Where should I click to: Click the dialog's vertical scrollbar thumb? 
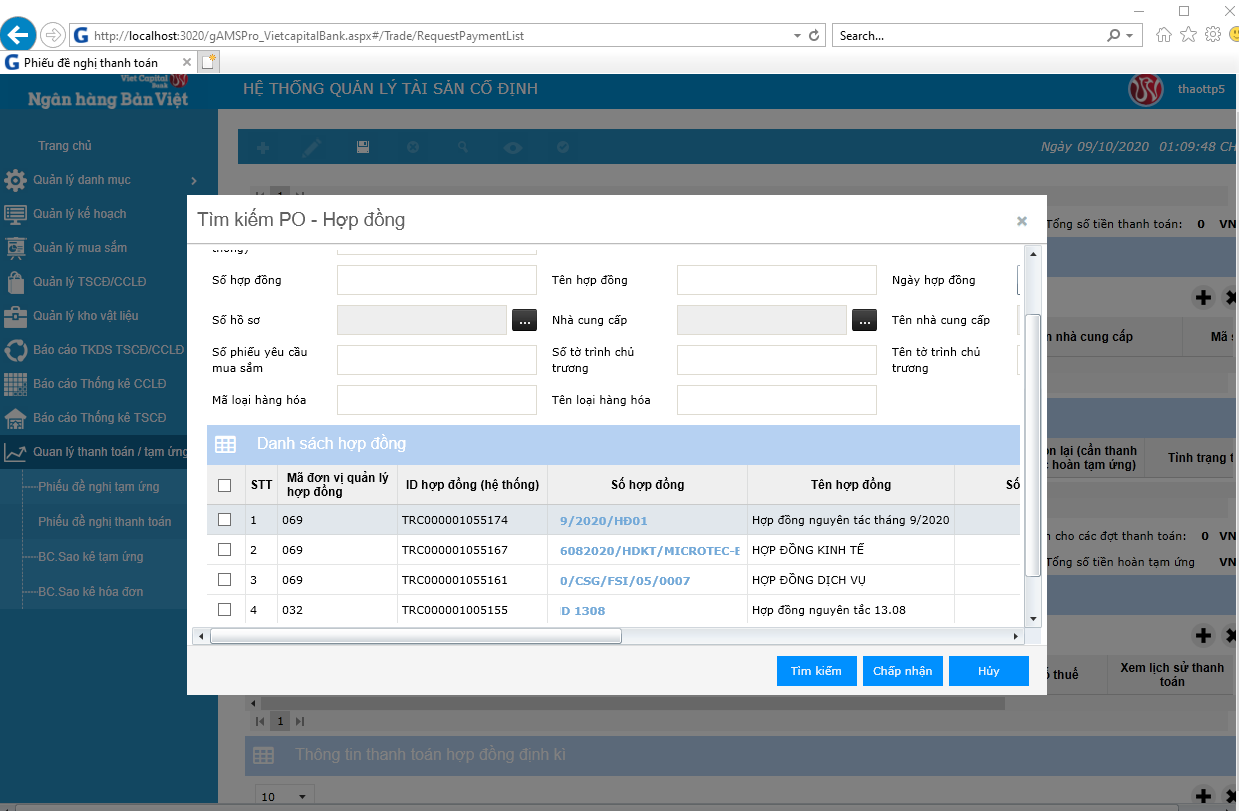click(1034, 445)
